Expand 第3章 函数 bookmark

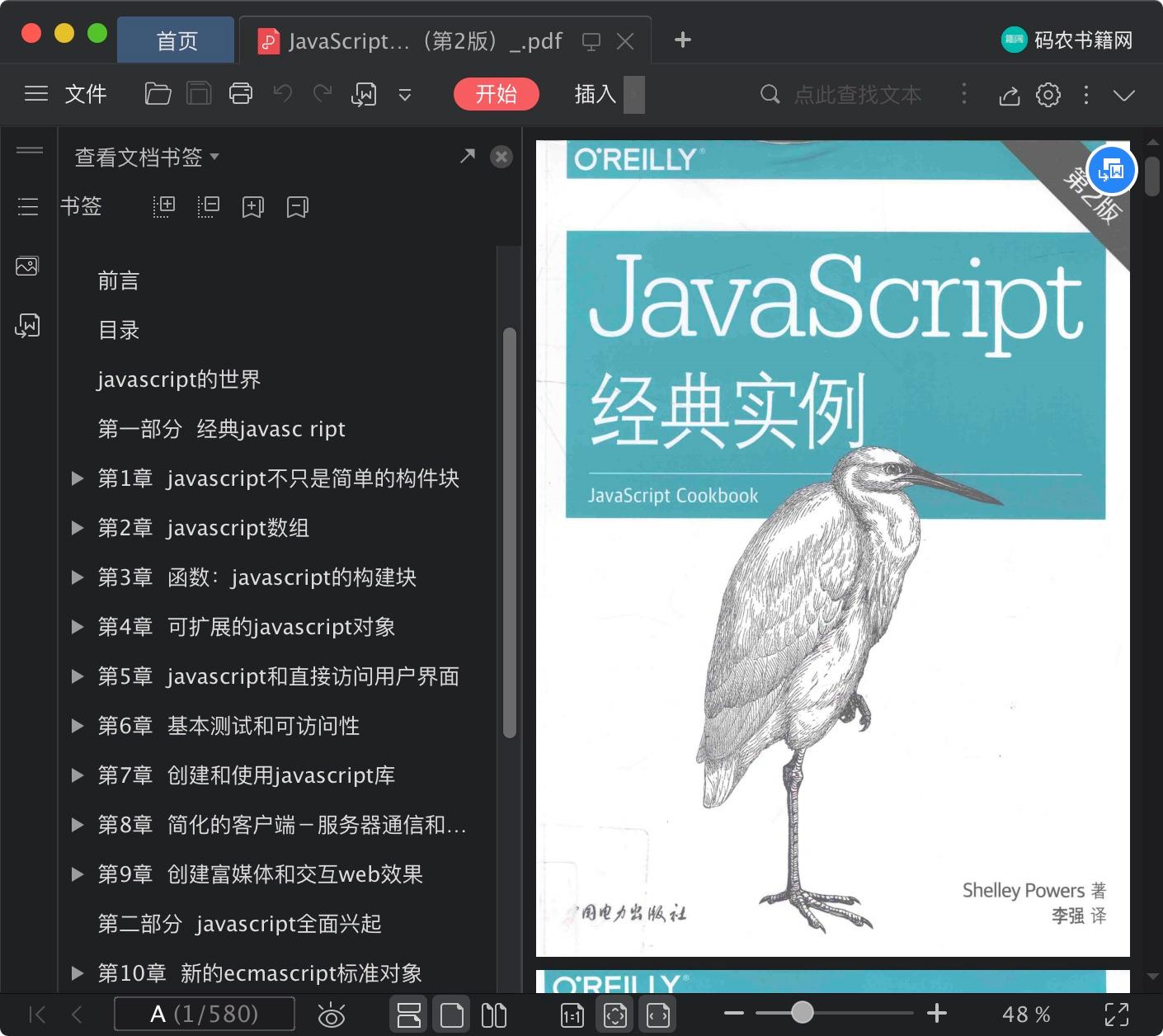tap(78, 577)
